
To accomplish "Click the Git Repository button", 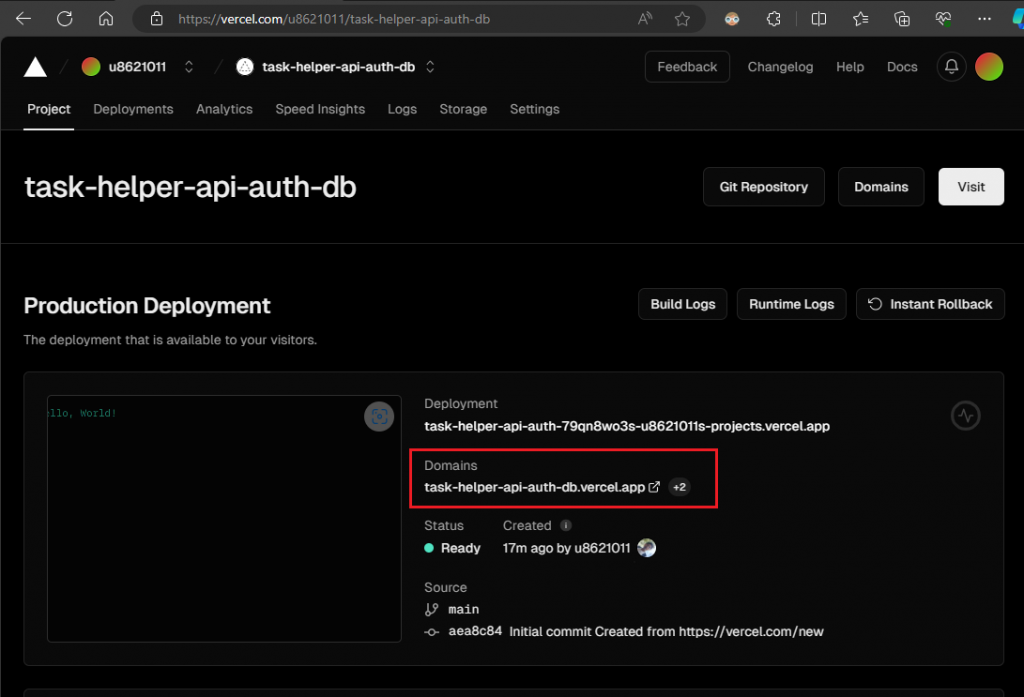I will (763, 187).
